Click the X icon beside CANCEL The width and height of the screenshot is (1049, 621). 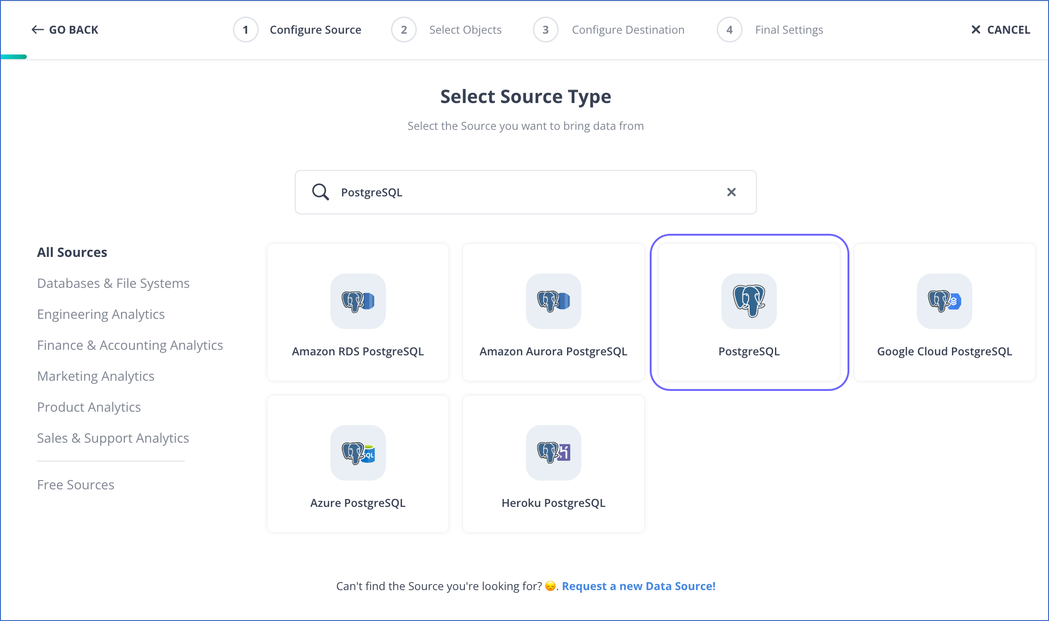(x=975, y=29)
